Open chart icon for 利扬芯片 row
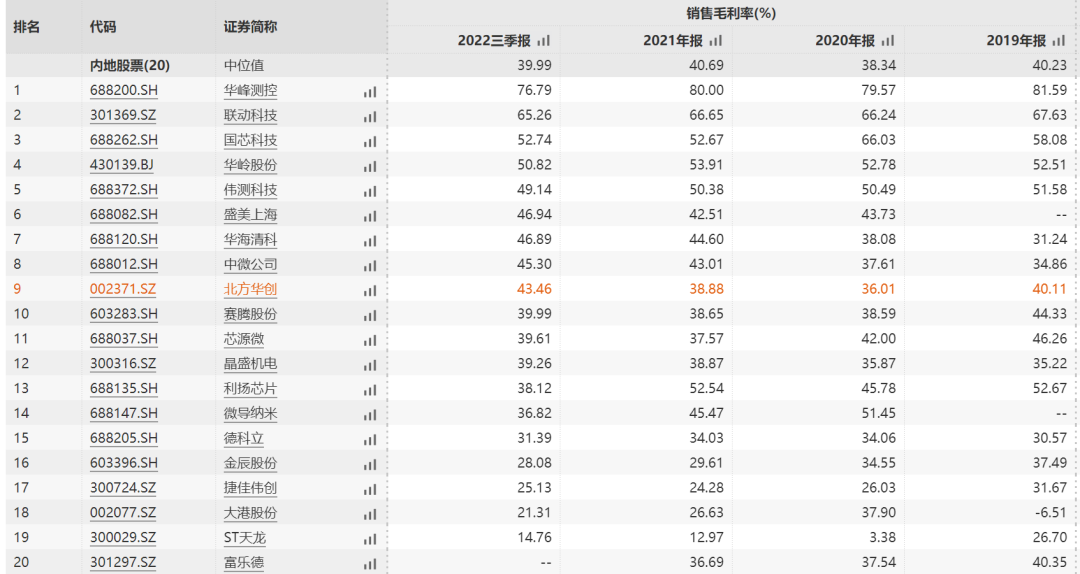 pyautogui.click(x=370, y=389)
